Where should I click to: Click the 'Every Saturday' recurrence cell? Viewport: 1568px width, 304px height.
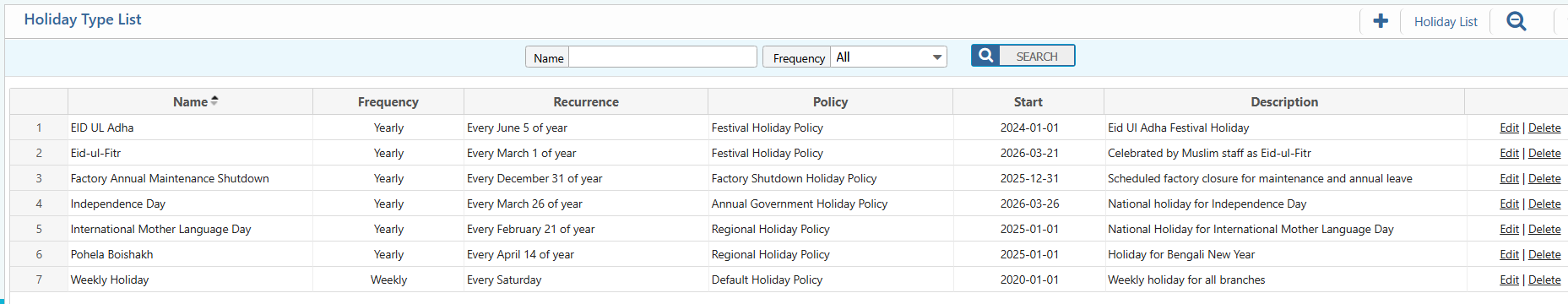coord(586,280)
